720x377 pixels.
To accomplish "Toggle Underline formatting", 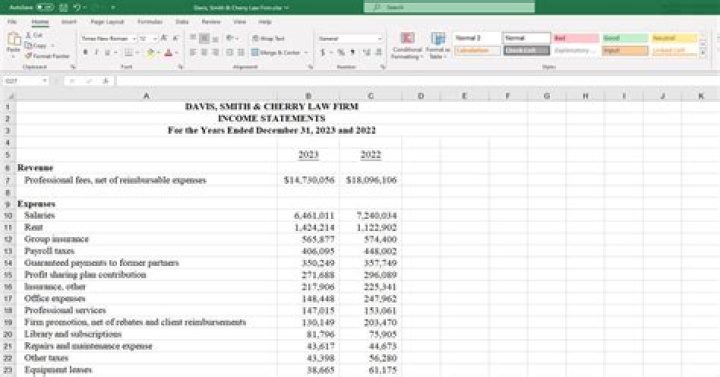I will coord(107,53).
